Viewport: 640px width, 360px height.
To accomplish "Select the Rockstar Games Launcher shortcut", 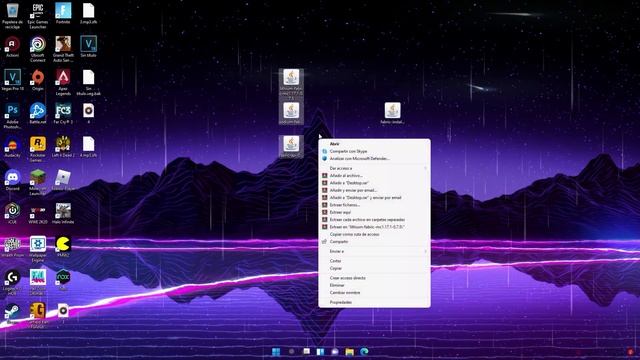I will click(38, 149).
